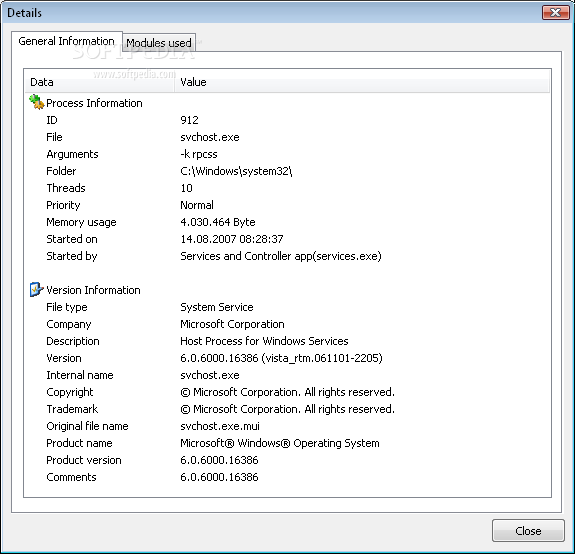
Task: Select the Arguments row label
Action: [x=72, y=154]
